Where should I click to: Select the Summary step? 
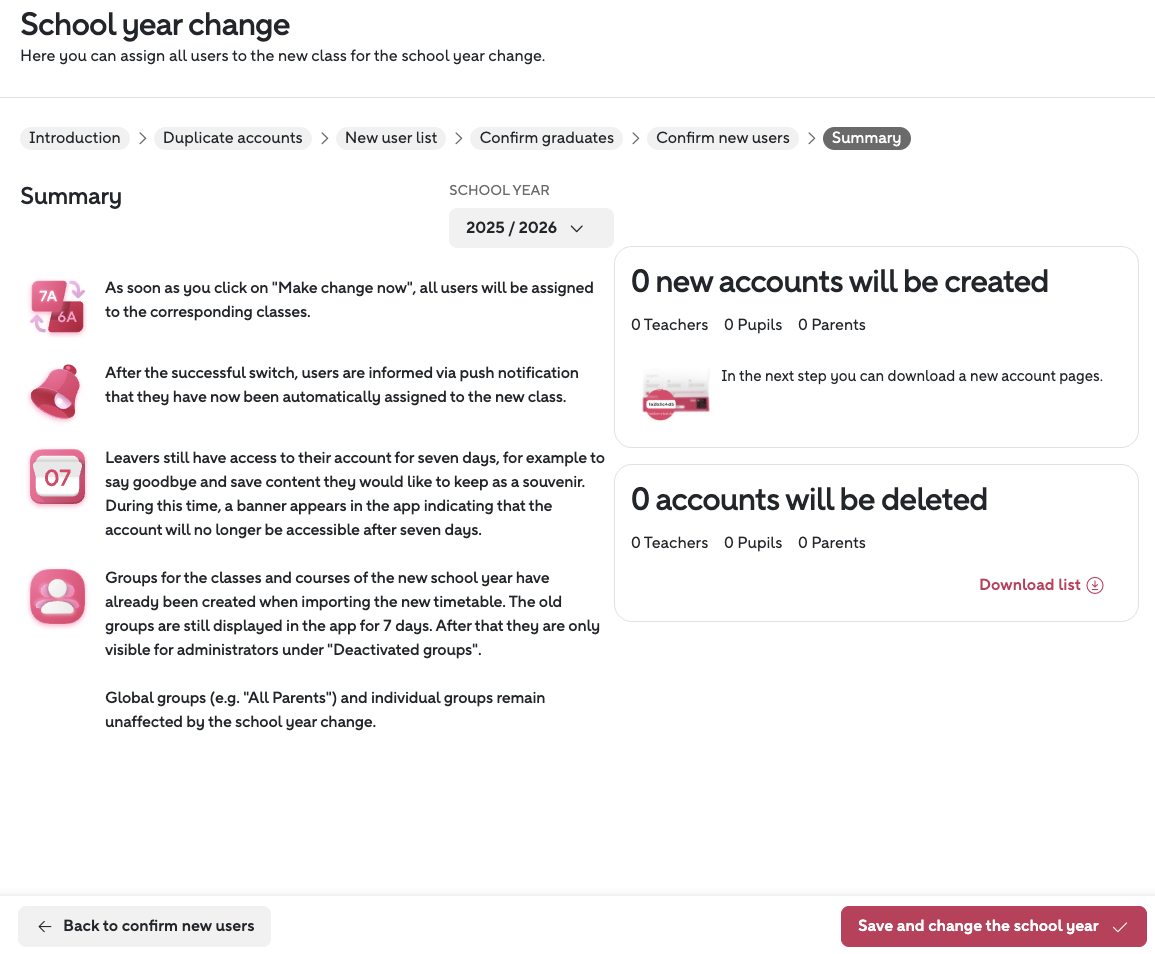(x=866, y=138)
